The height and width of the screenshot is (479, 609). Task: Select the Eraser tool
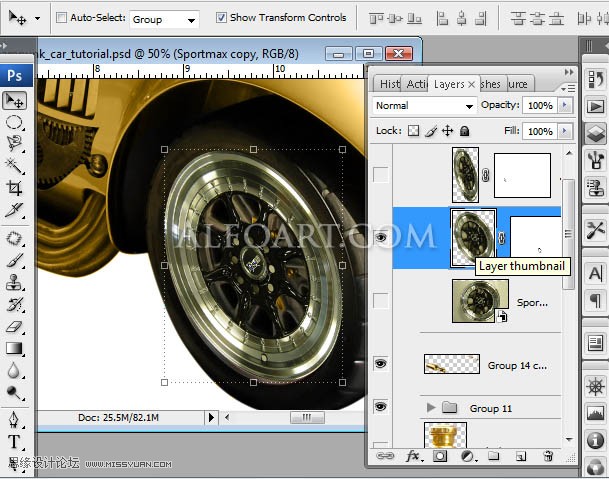pos(15,326)
